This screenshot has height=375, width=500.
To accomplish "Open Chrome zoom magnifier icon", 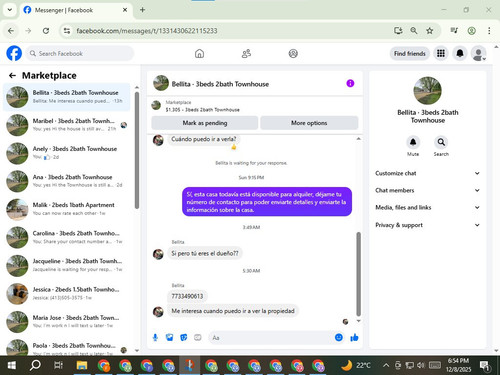I will (414, 31).
